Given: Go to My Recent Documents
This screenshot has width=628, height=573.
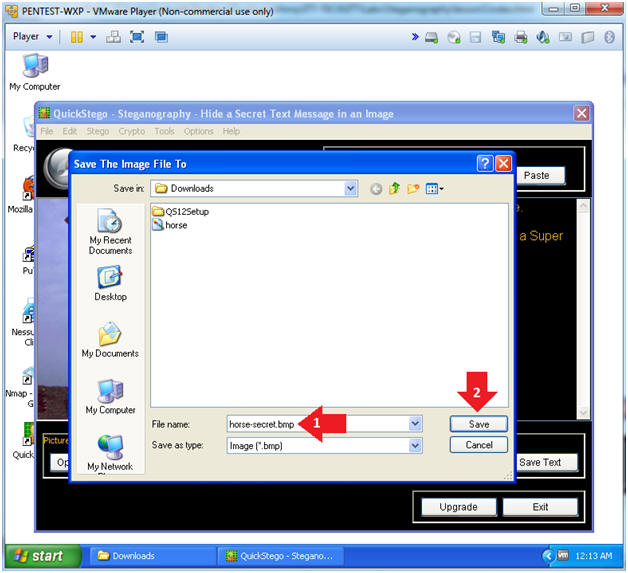Looking at the screenshot, I should tap(110, 231).
